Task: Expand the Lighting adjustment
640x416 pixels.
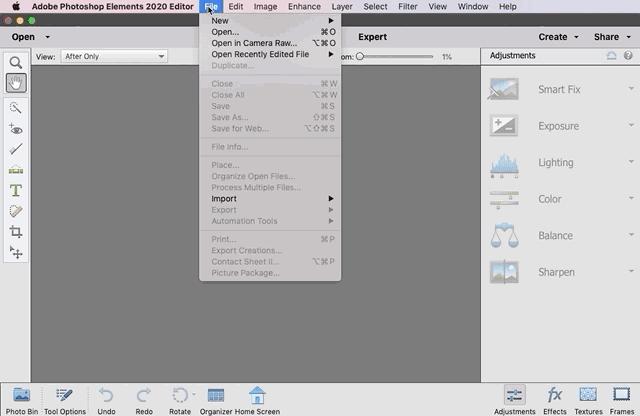Action: [631, 162]
